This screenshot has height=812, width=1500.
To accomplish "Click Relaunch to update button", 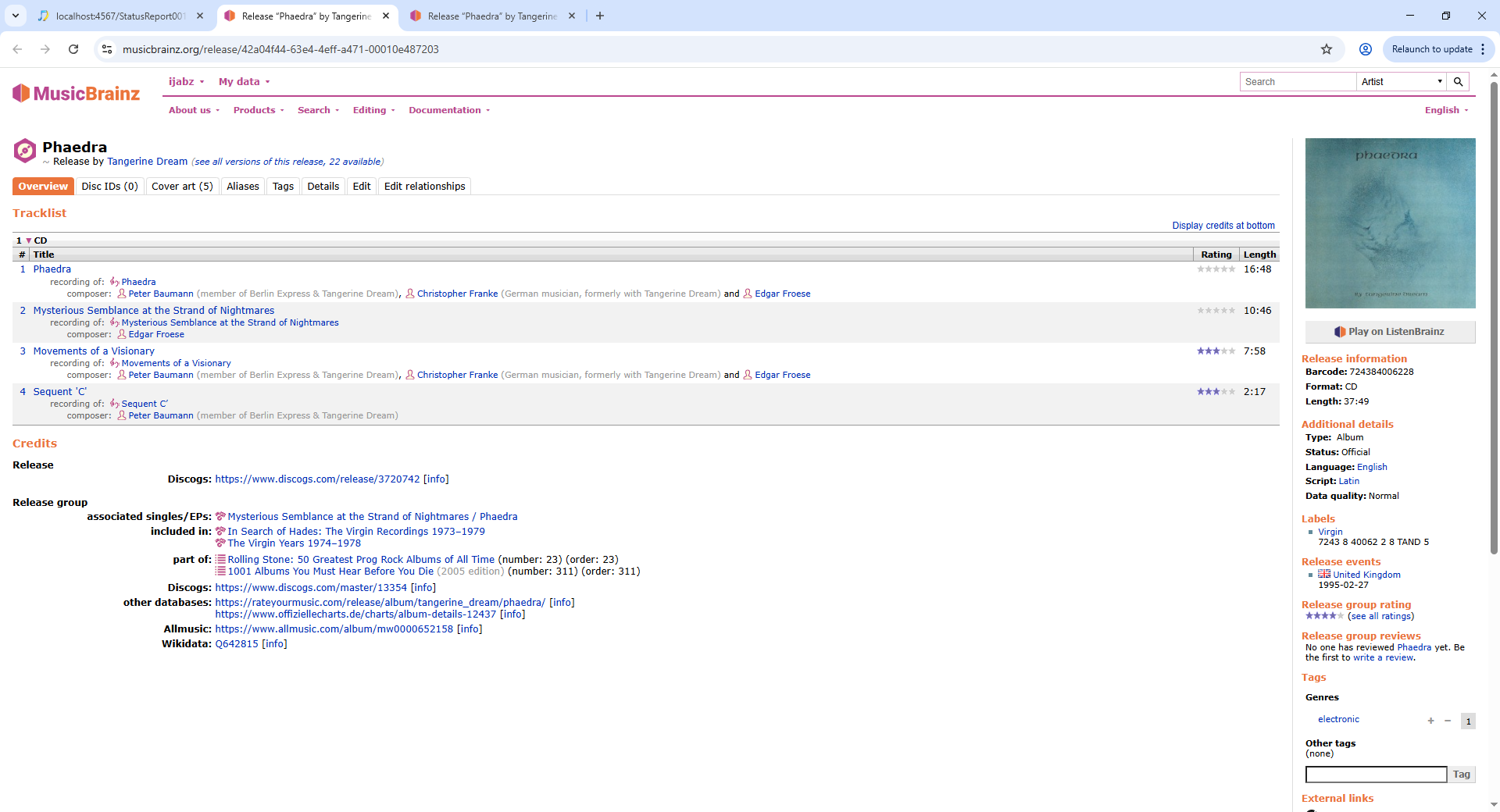I will pyautogui.click(x=1431, y=49).
